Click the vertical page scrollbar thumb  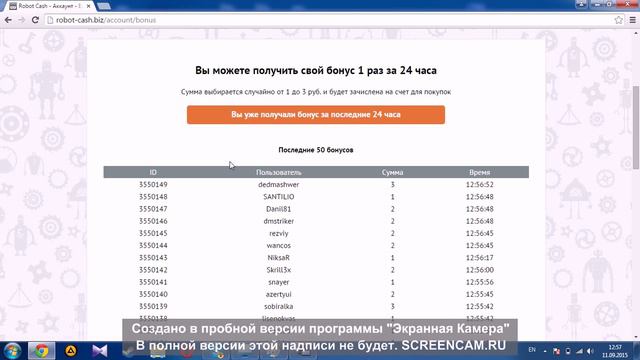click(636, 127)
